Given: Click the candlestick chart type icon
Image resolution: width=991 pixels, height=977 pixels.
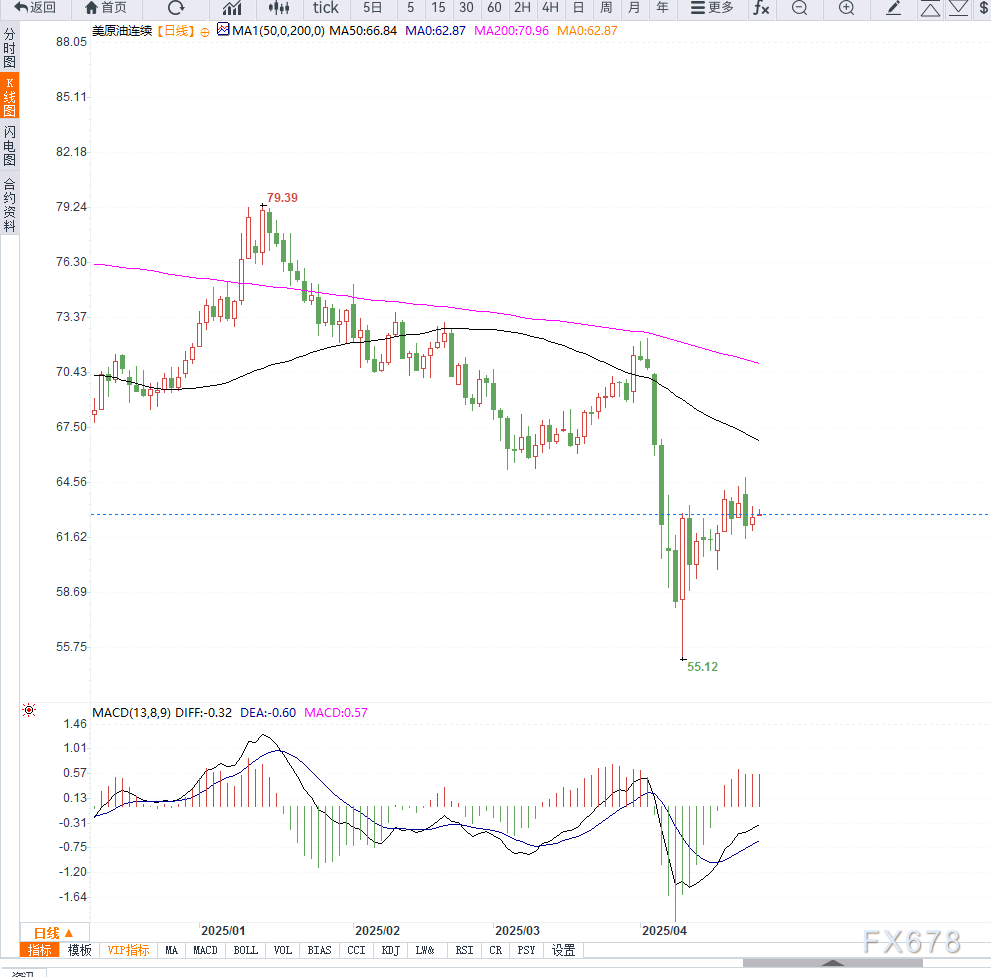Looking at the screenshot, I should coord(279,8).
